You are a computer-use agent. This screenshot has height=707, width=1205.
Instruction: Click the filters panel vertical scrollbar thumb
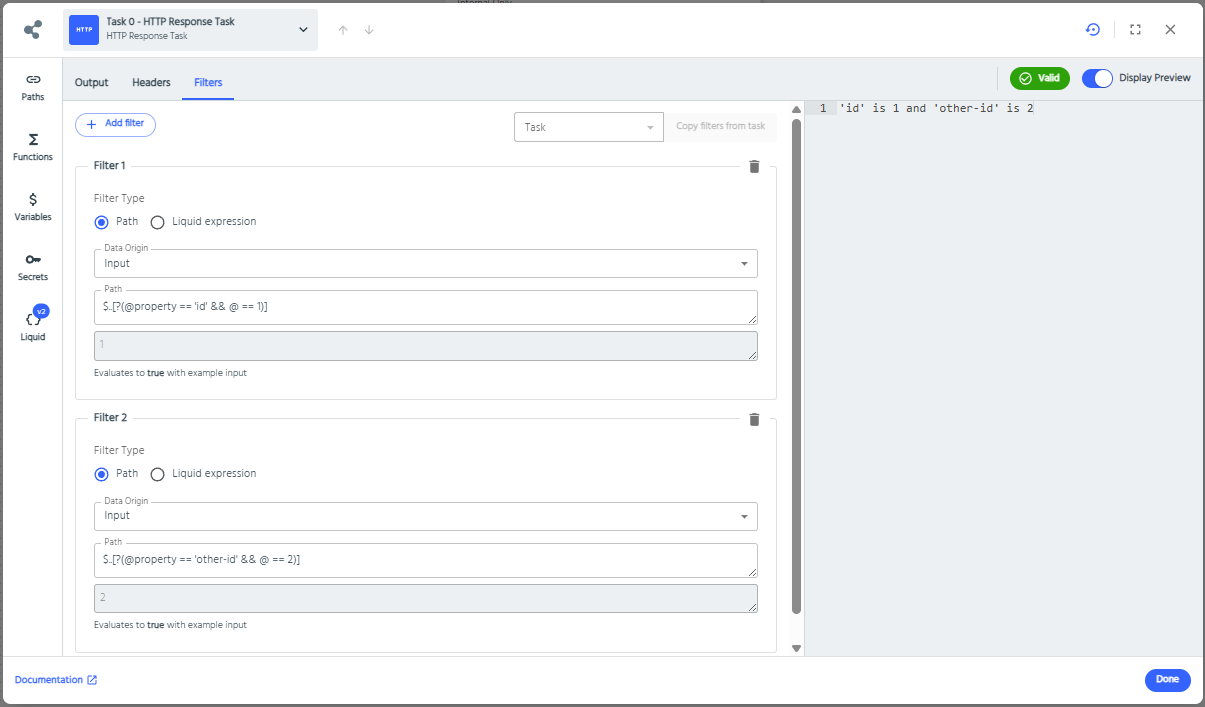click(797, 366)
